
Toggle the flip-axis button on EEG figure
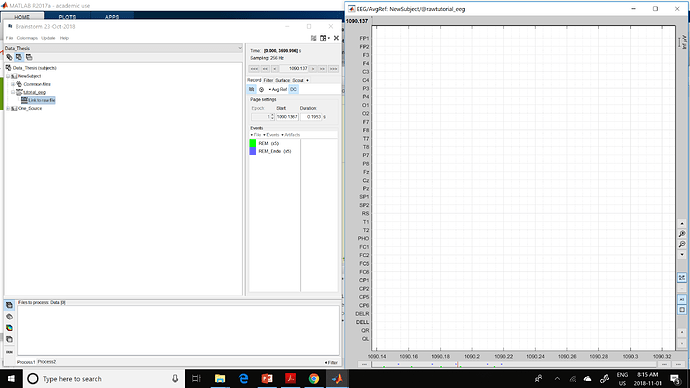(x=682, y=299)
